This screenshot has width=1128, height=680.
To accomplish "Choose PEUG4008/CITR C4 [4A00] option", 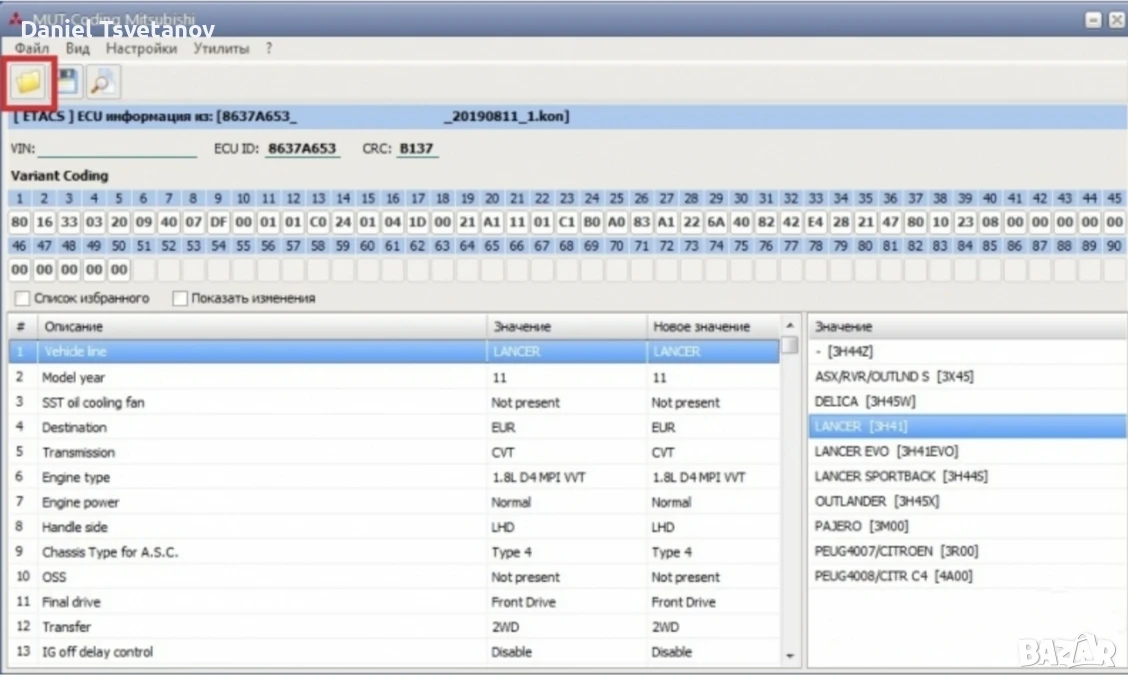I will 968,576.
